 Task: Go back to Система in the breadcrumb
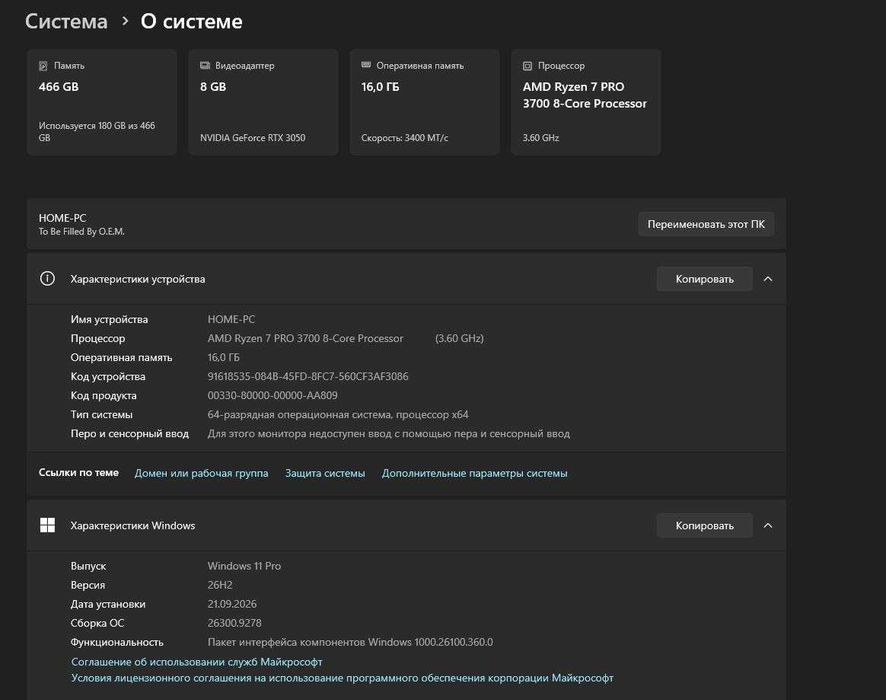point(66,21)
